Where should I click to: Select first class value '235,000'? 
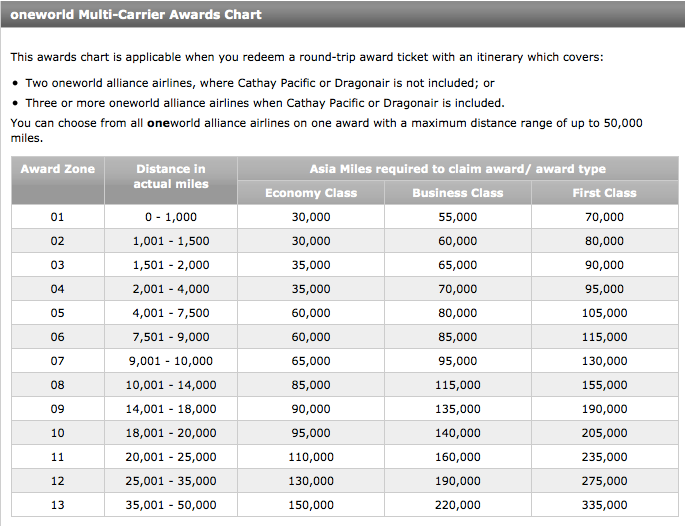coord(605,457)
